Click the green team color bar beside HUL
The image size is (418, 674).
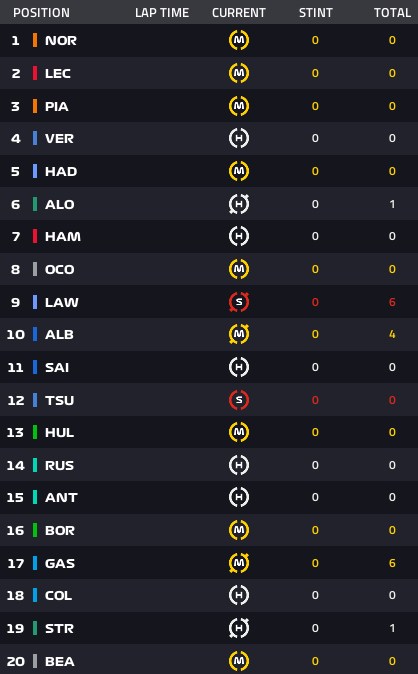(35, 432)
